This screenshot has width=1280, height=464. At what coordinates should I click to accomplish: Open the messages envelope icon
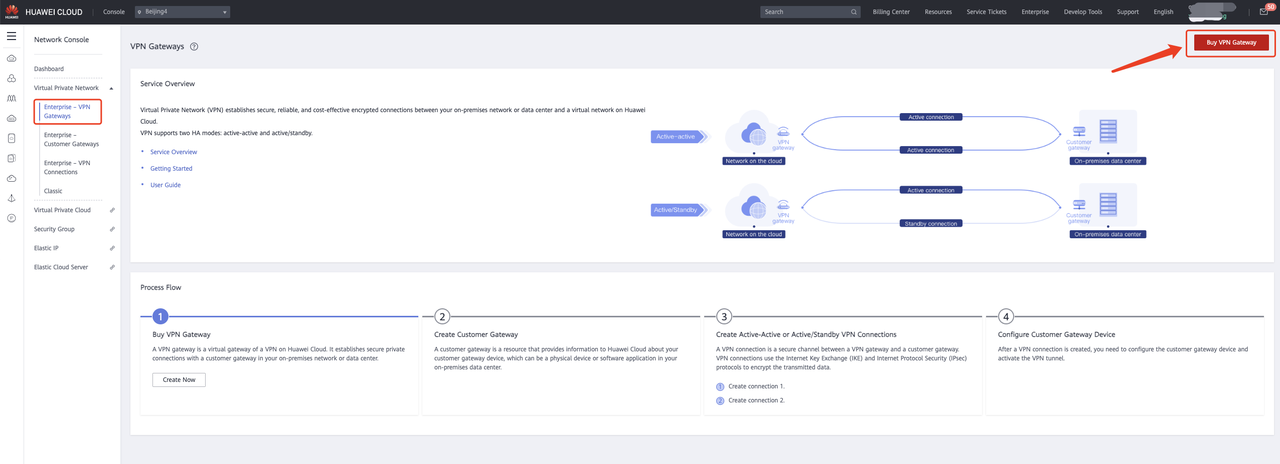coord(1263,12)
